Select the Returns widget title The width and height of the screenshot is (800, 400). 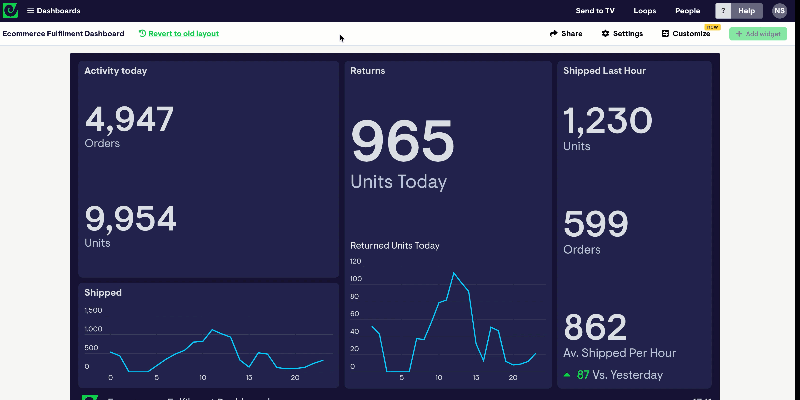pyautogui.click(x=367, y=71)
